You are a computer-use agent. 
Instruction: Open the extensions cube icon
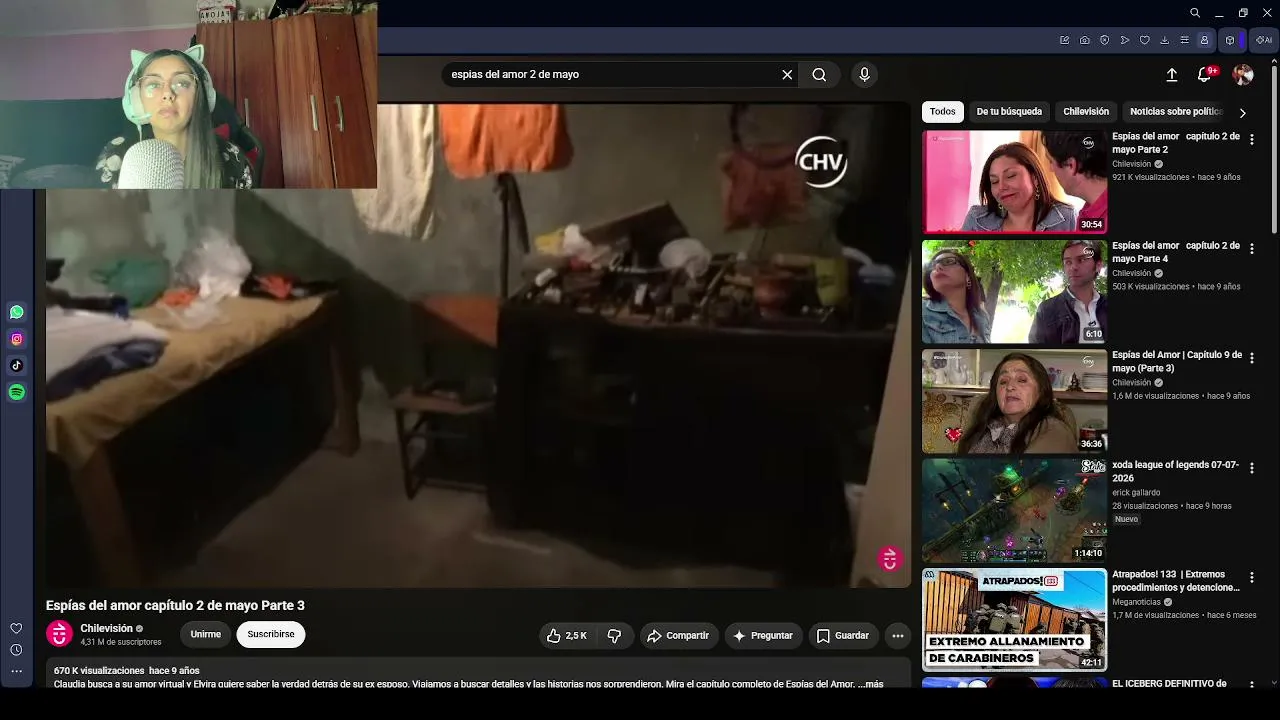tap(1230, 40)
